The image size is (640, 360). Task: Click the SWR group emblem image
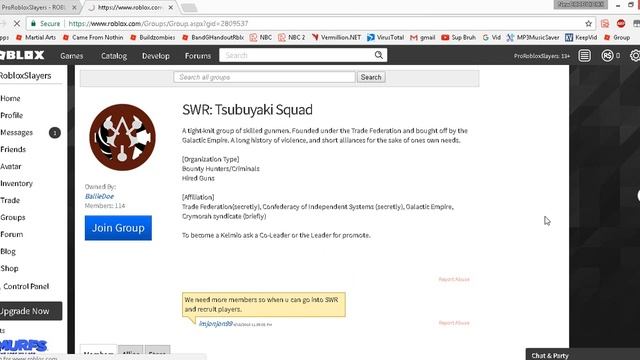[x=122, y=137]
